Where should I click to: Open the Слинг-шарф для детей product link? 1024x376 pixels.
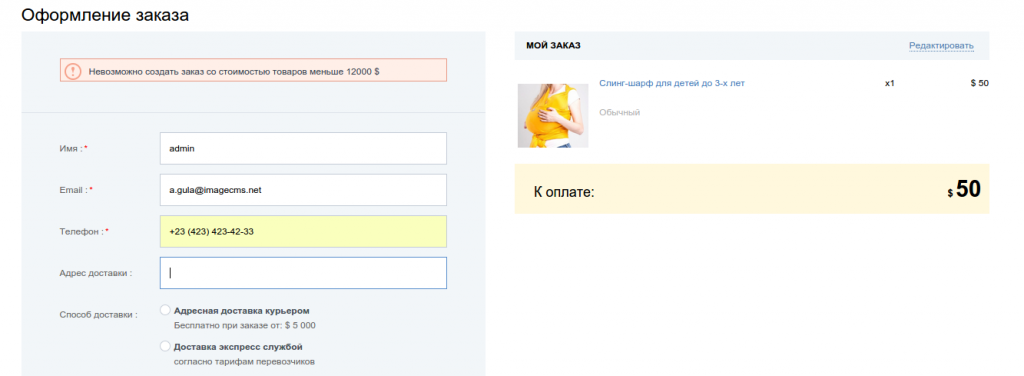[672, 84]
